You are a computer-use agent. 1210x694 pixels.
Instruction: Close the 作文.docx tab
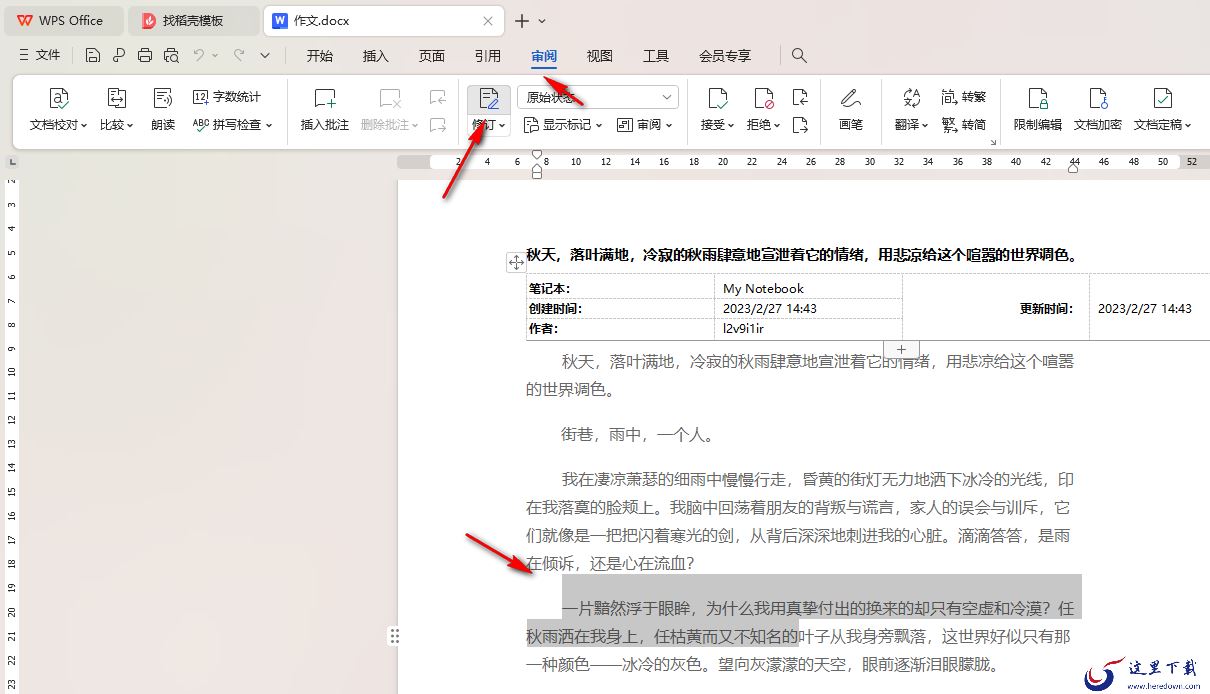488,20
